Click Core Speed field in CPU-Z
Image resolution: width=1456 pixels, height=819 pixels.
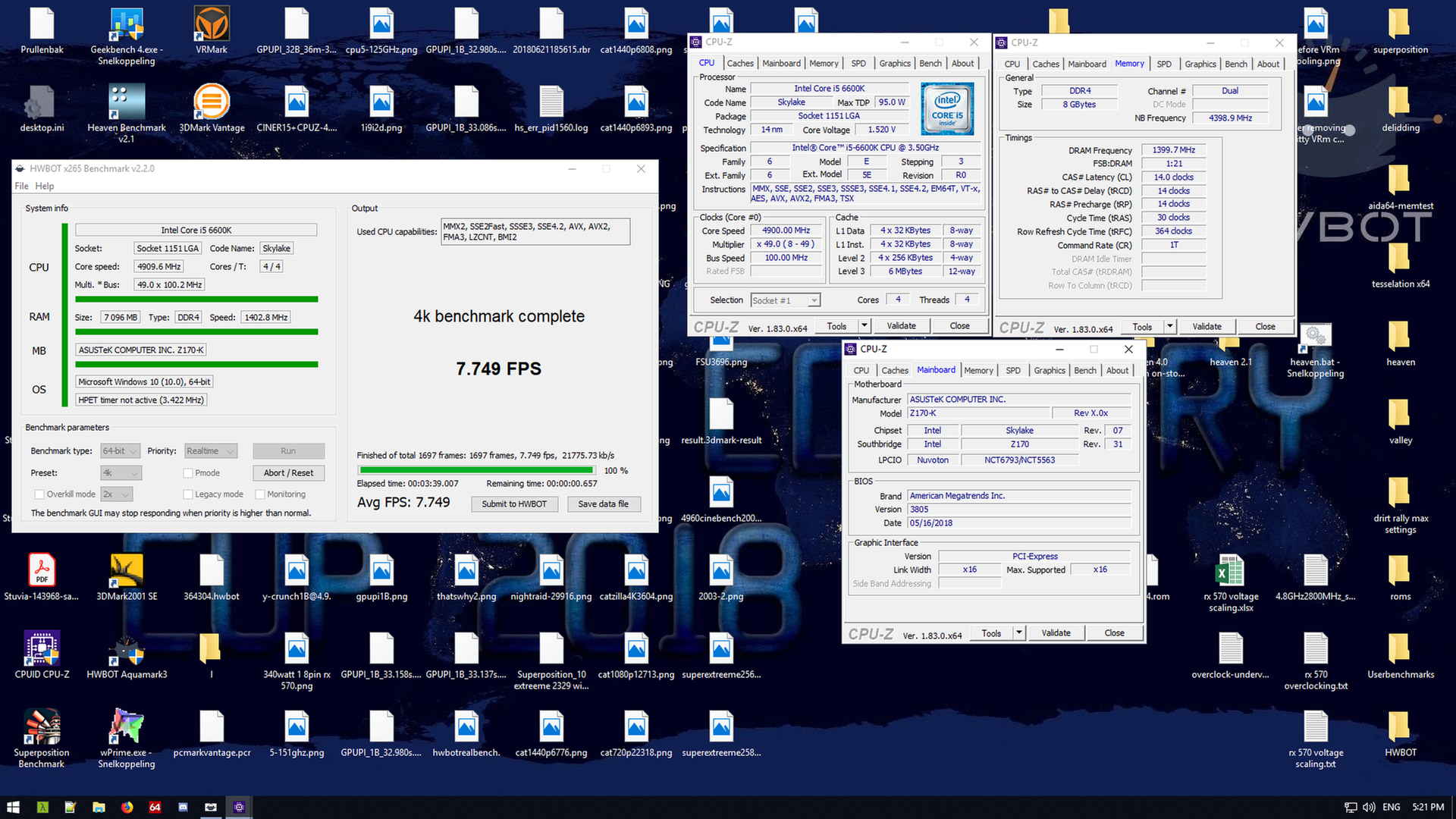786,231
